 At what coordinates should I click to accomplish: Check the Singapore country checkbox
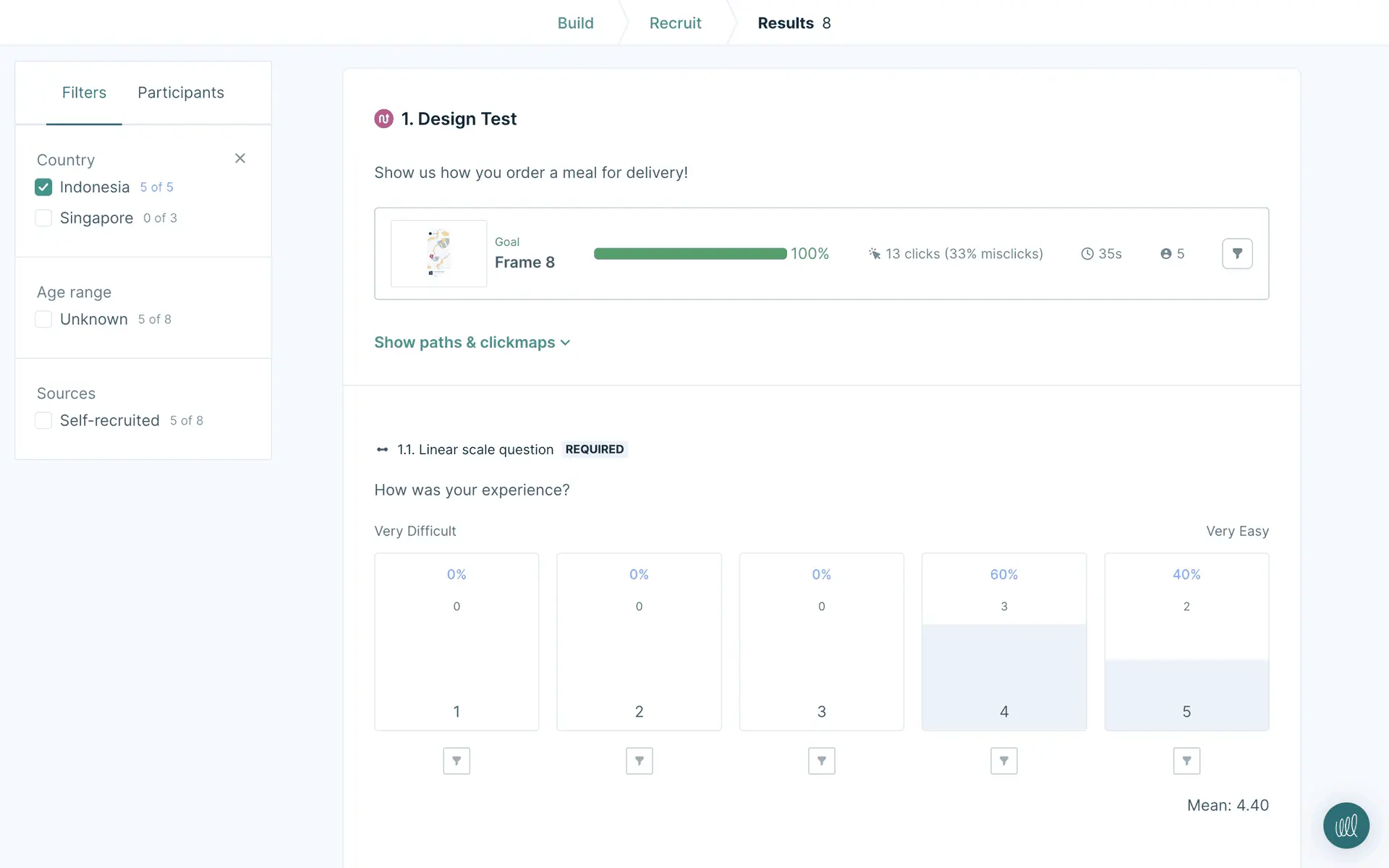tap(43, 218)
